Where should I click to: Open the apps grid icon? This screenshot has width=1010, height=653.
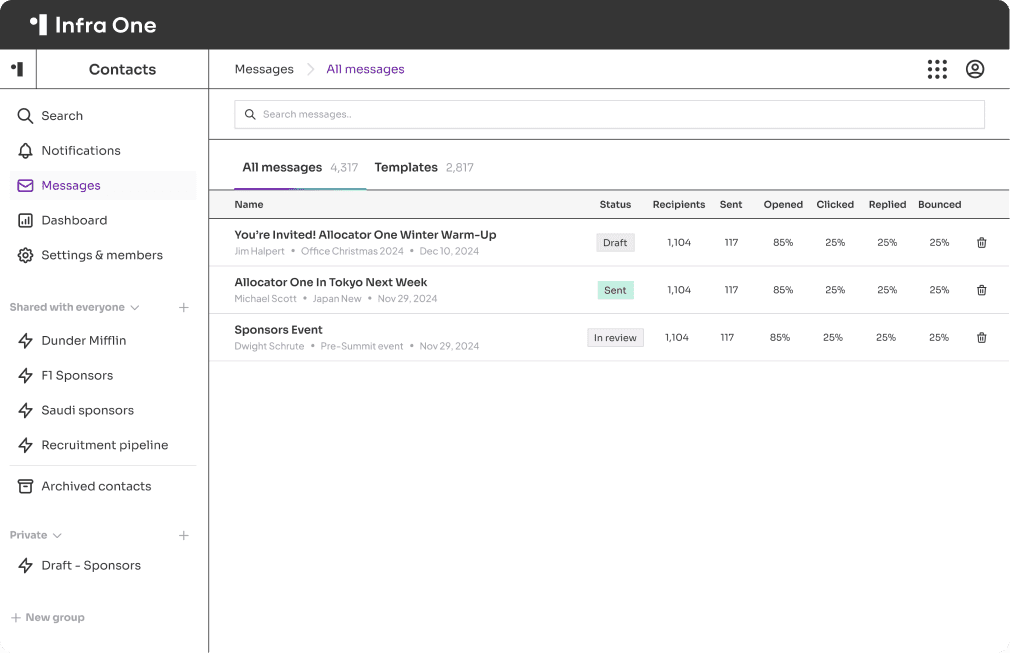click(937, 69)
